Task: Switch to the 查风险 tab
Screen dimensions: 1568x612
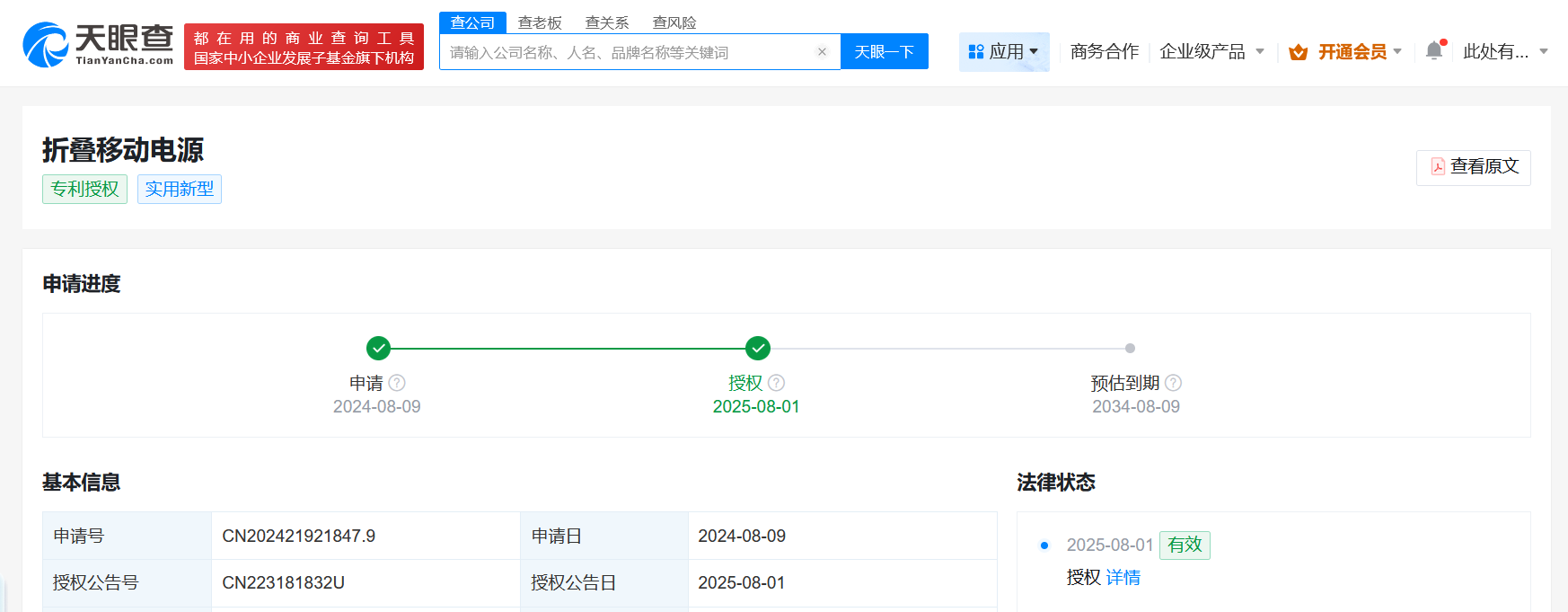Action: click(x=674, y=22)
